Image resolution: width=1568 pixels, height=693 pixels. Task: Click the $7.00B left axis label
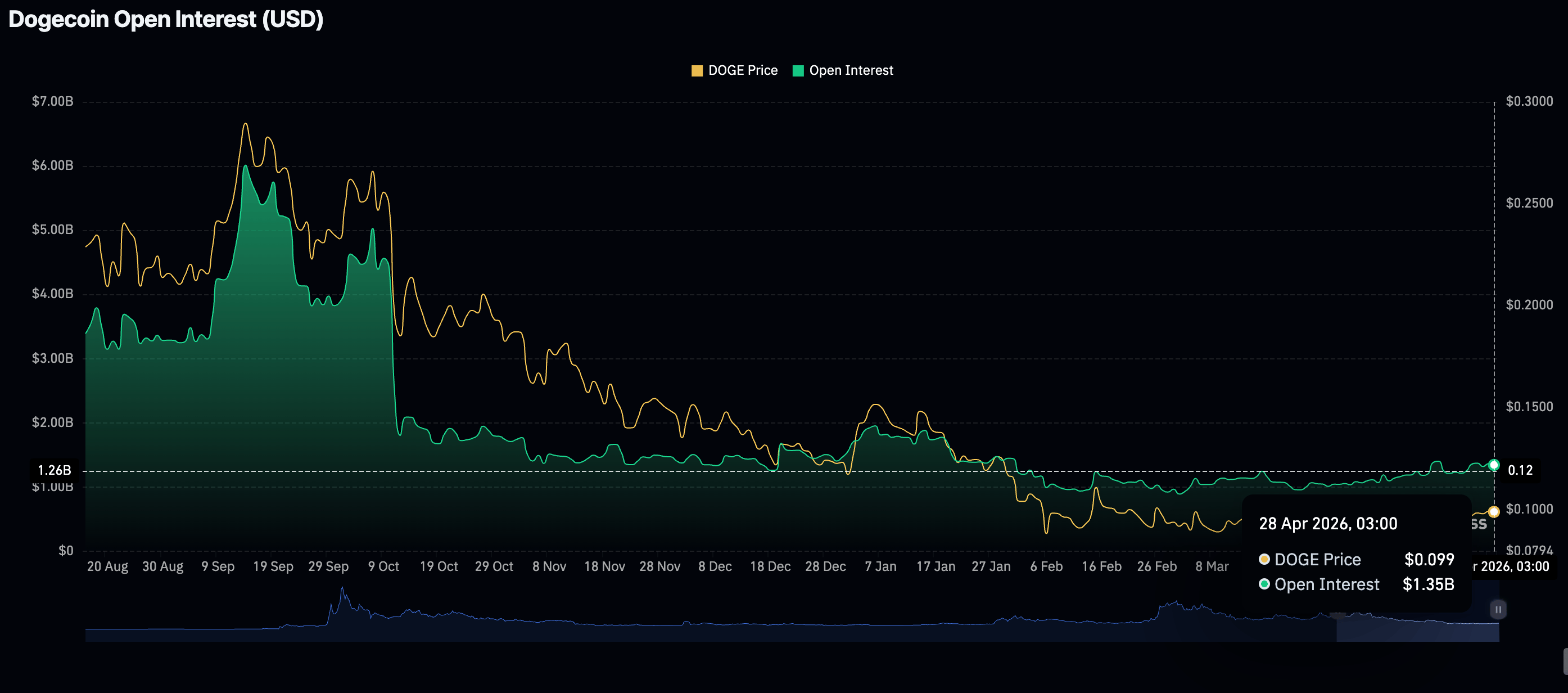pyautogui.click(x=52, y=101)
